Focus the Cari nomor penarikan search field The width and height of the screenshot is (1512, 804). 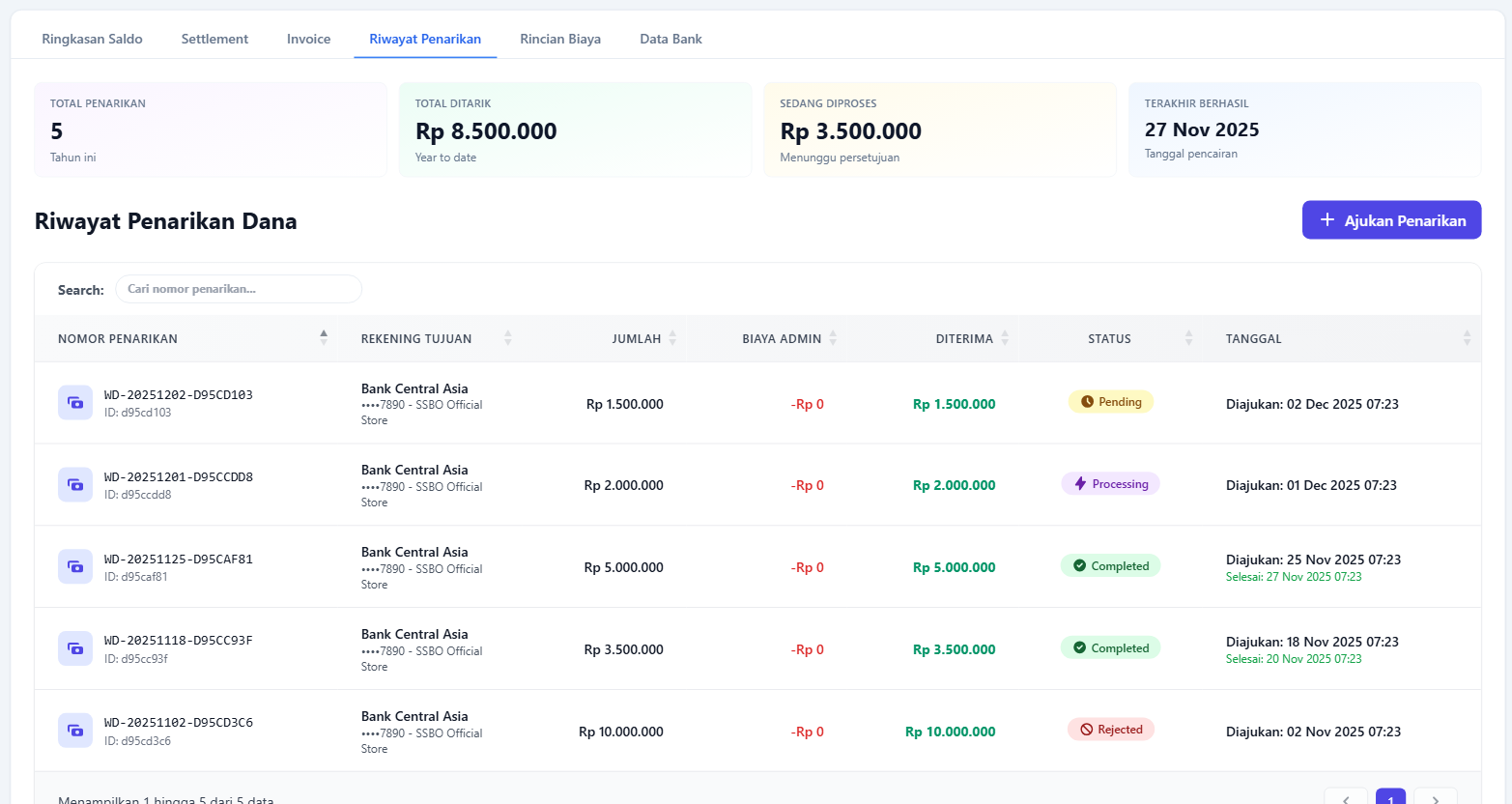click(238, 289)
